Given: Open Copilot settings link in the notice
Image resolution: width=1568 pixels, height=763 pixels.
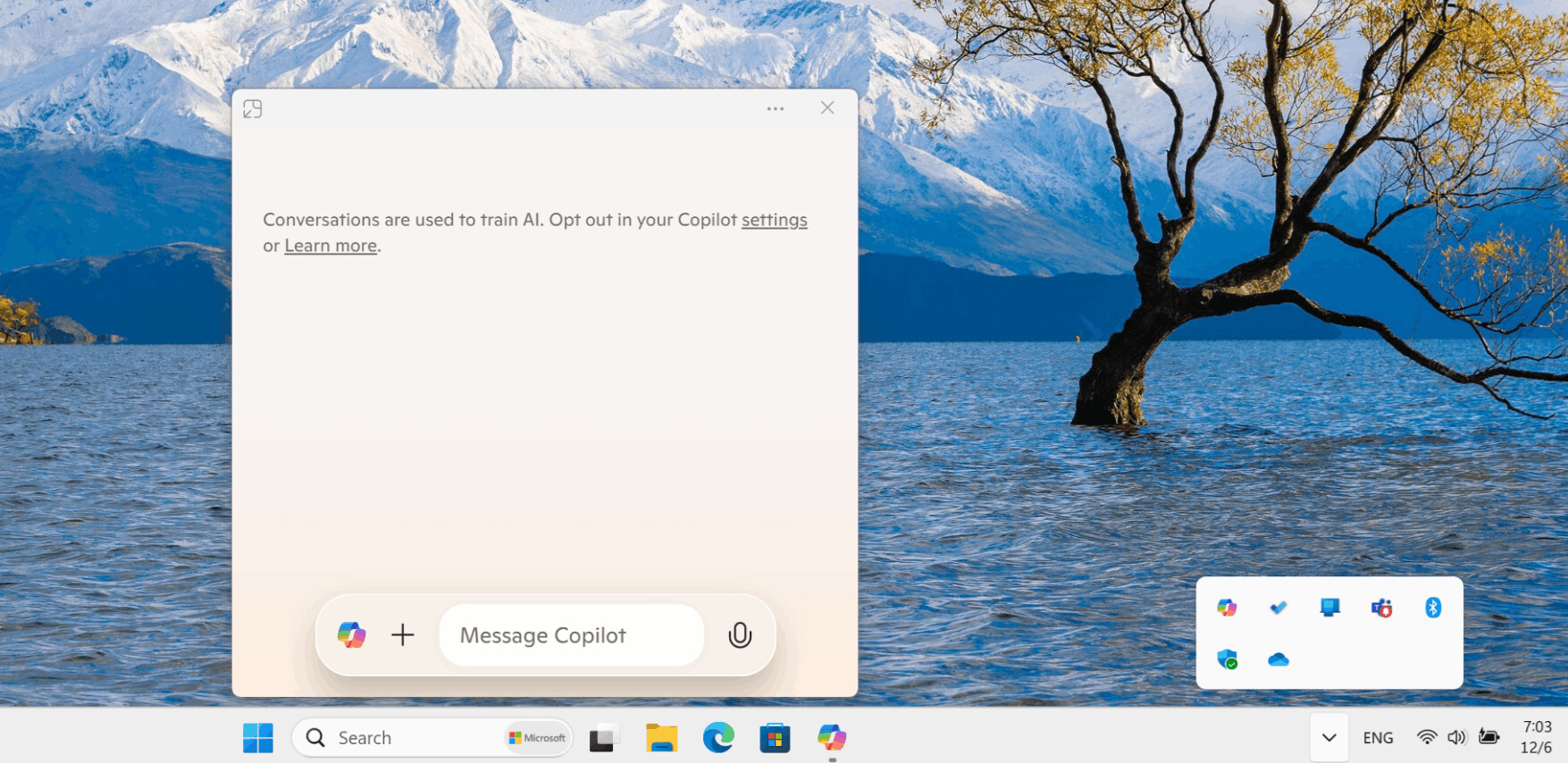Looking at the screenshot, I should (x=774, y=220).
